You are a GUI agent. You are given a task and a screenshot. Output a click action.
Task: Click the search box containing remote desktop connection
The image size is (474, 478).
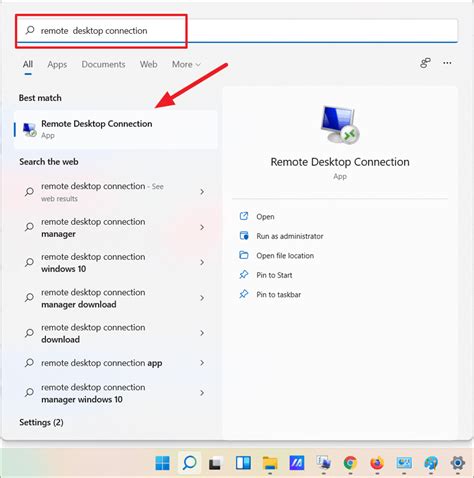coord(237,30)
